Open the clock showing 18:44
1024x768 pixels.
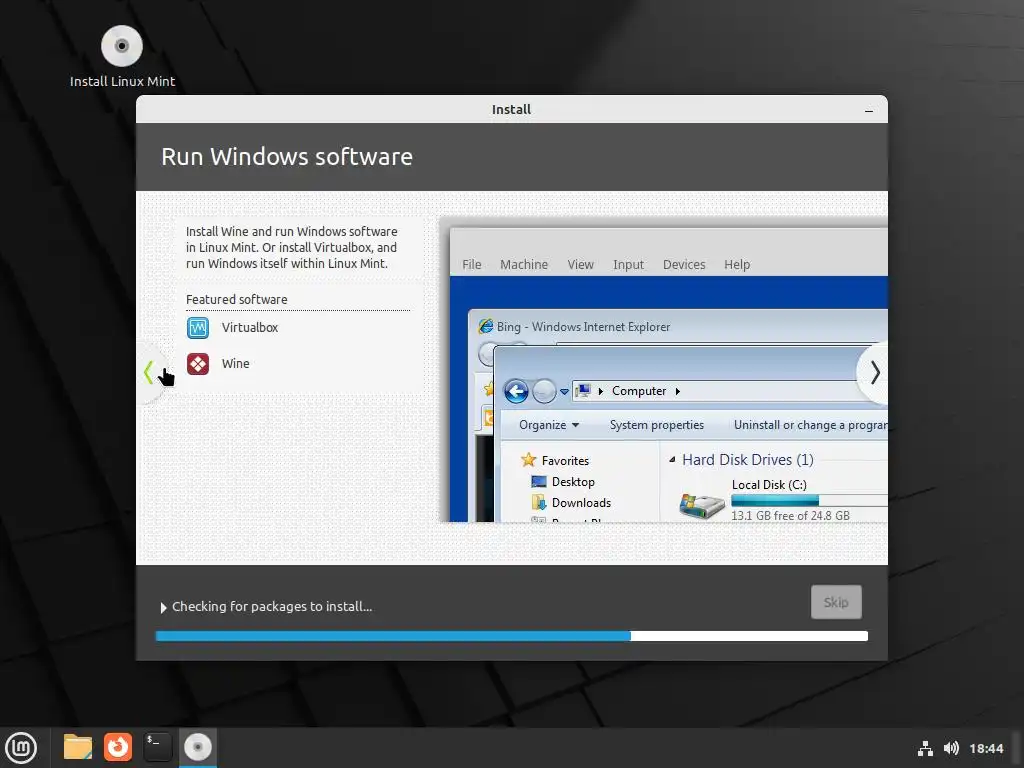[986, 748]
